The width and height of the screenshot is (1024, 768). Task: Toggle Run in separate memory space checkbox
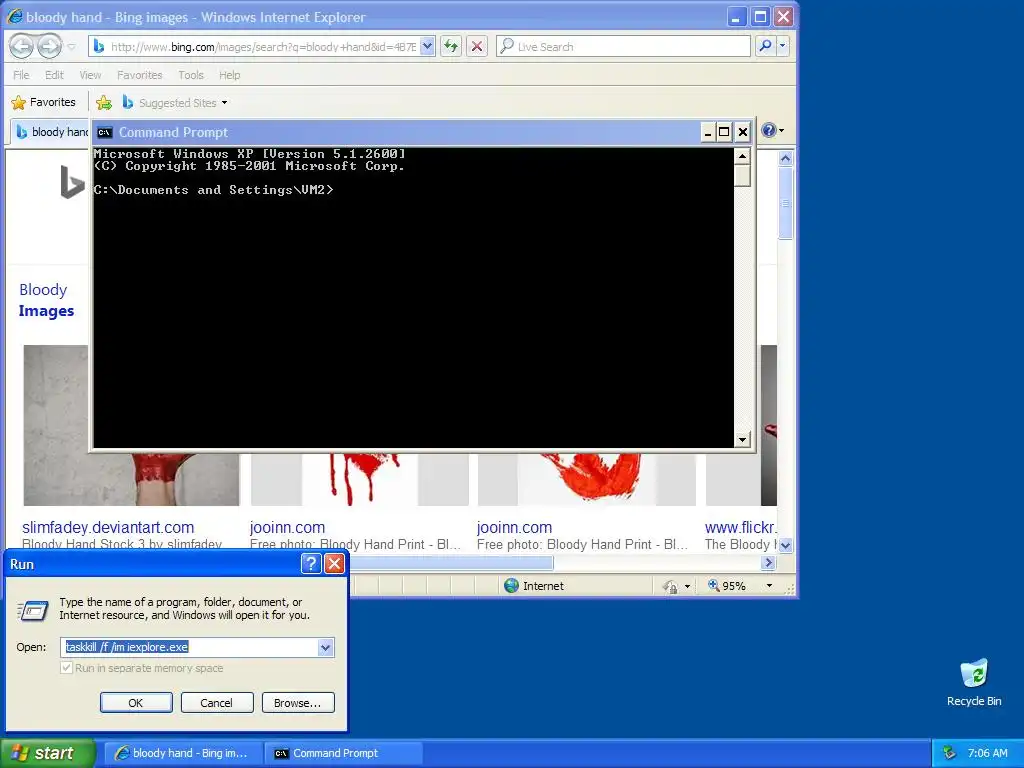tap(67, 667)
